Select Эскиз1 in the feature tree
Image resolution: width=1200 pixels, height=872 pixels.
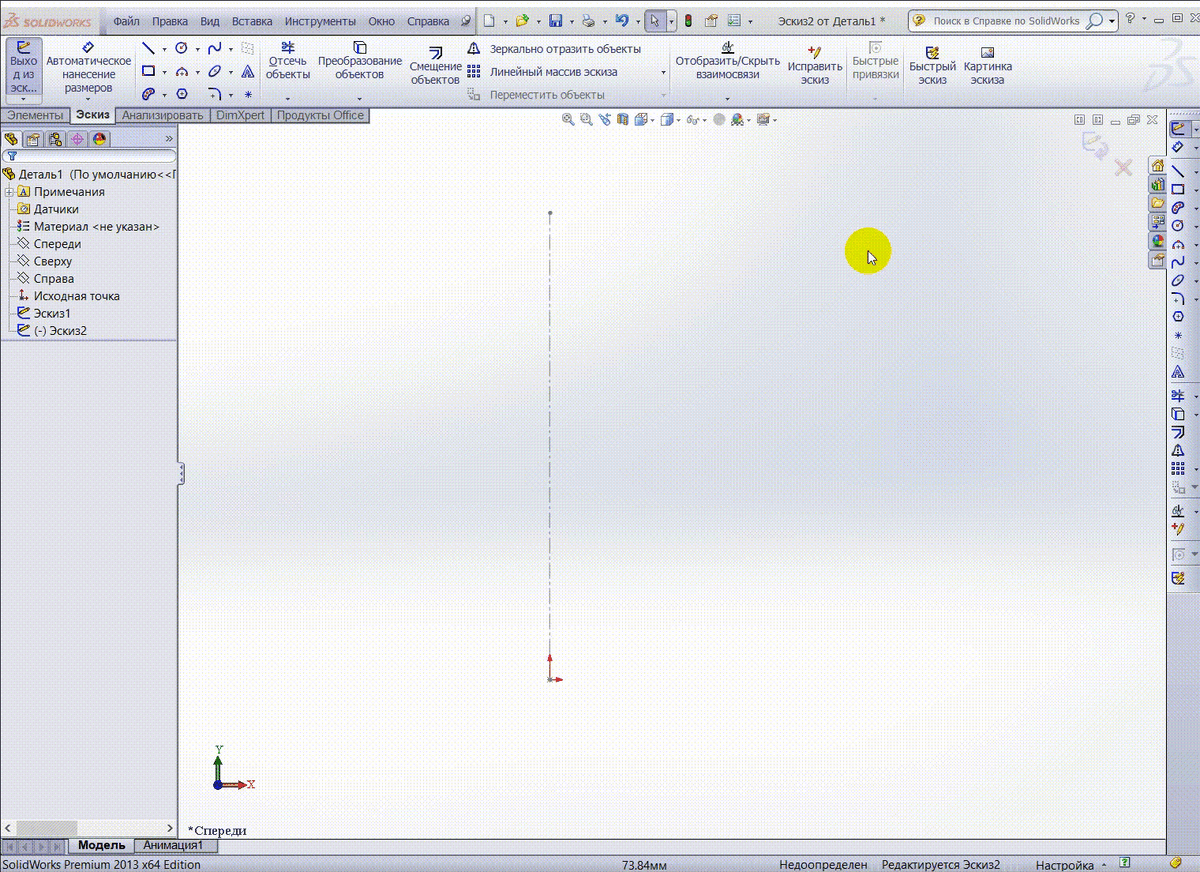pos(43,313)
